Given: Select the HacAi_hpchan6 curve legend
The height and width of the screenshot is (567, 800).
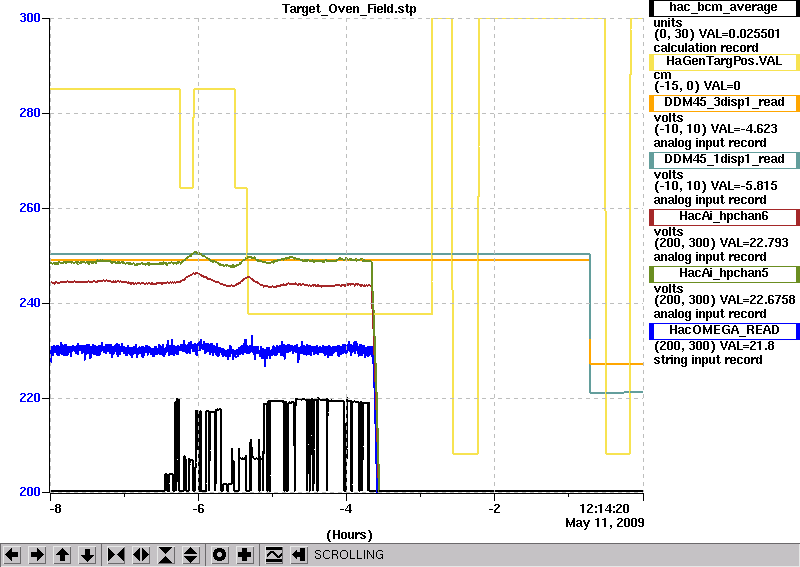Looking at the screenshot, I should click(724, 217).
